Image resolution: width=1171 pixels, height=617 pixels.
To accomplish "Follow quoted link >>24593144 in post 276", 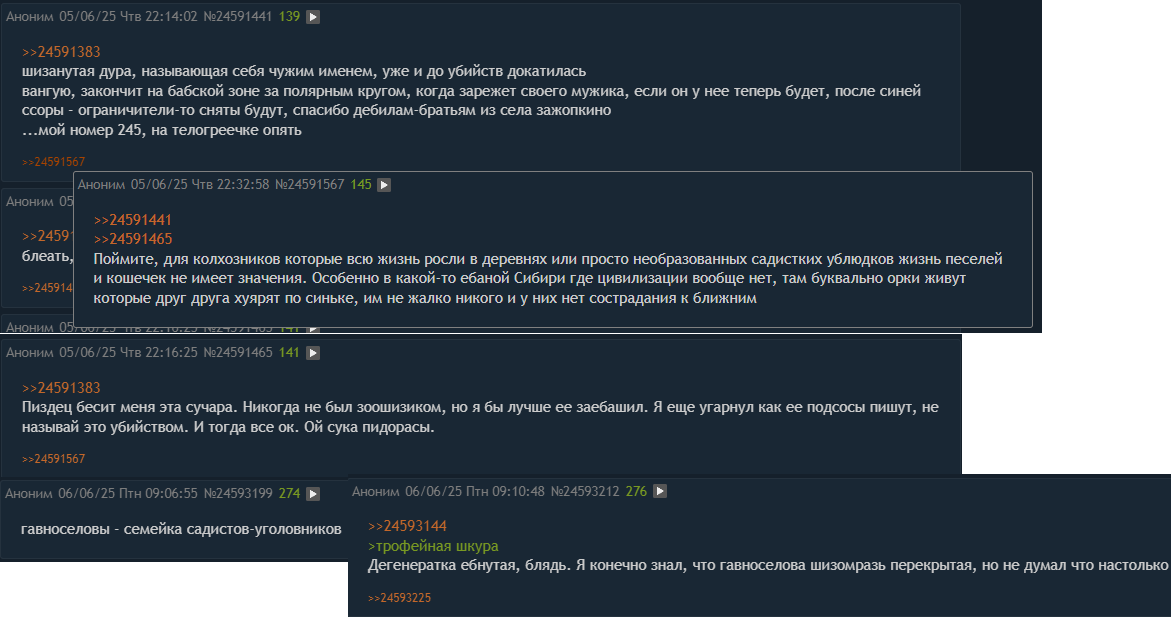I will [407, 526].
